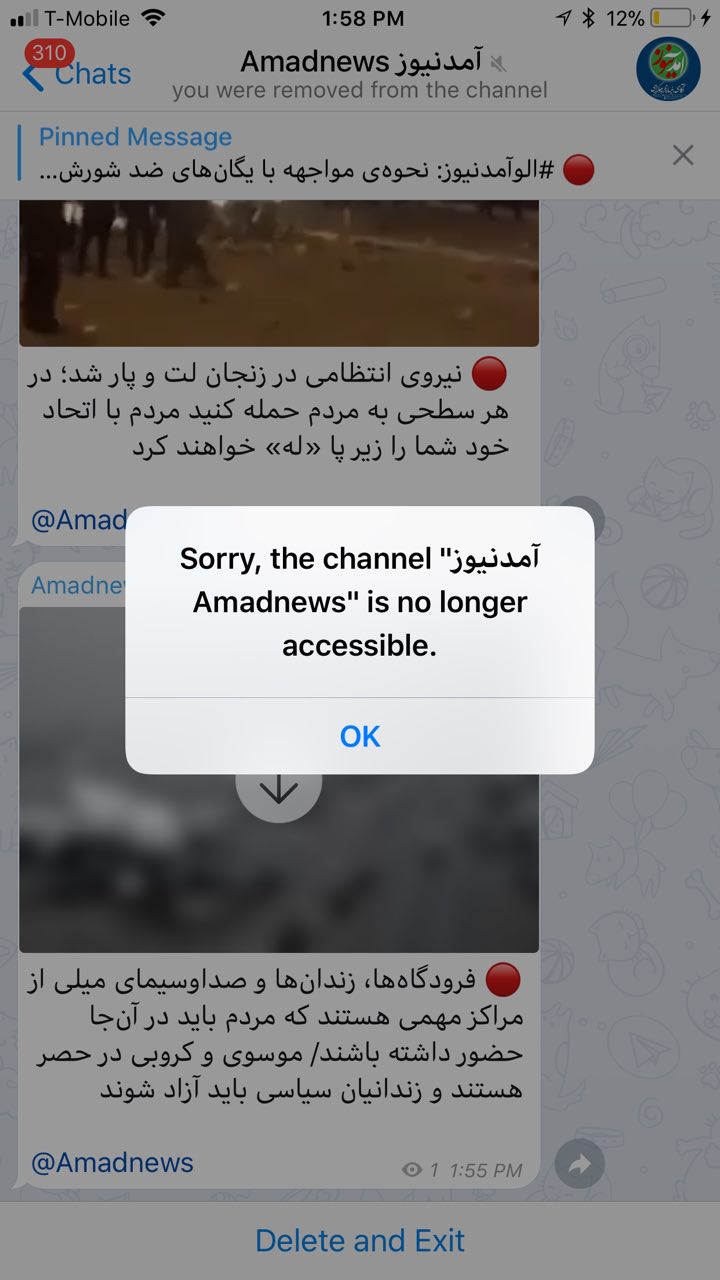This screenshot has height=1280, width=720.
Task: Dismiss the pinned message with X
Action: click(683, 155)
